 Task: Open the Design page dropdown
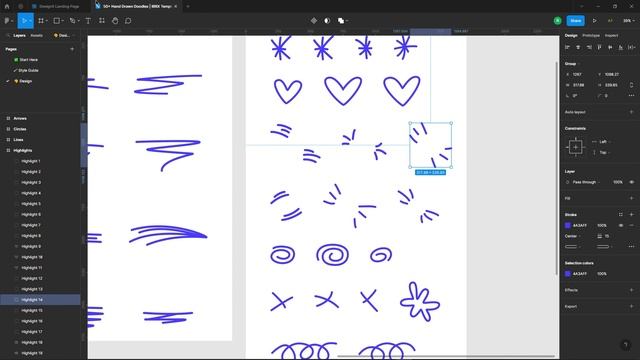64,36
